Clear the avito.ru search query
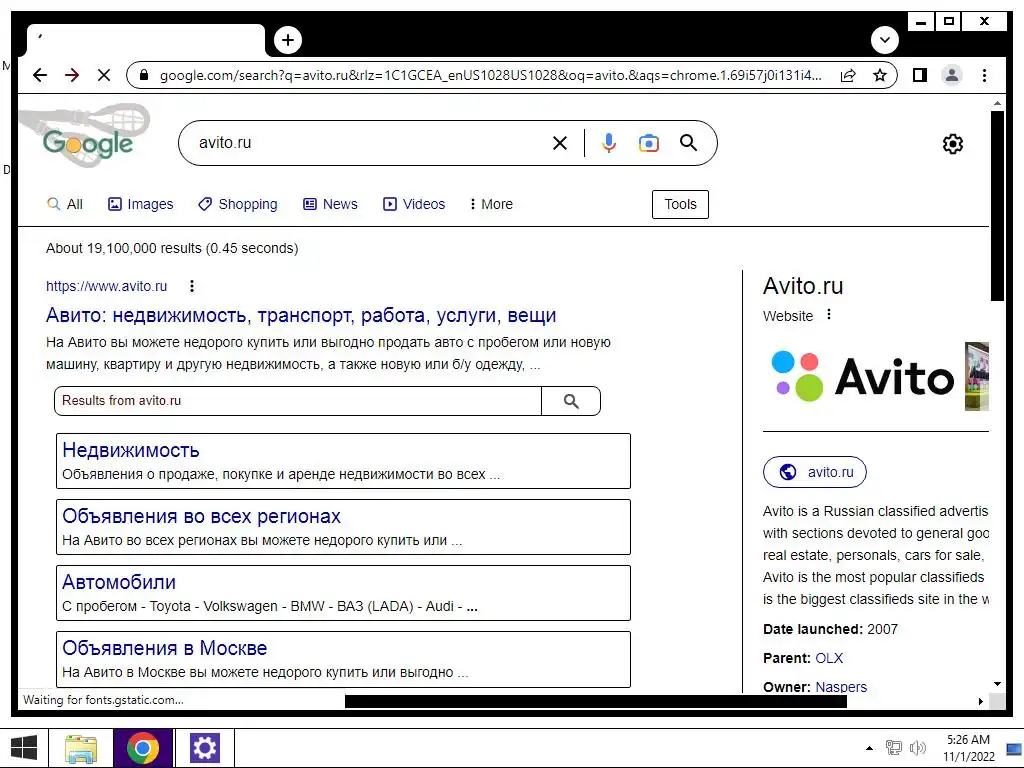Screen dimensions: 1024x768 pyautogui.click(x=560, y=143)
